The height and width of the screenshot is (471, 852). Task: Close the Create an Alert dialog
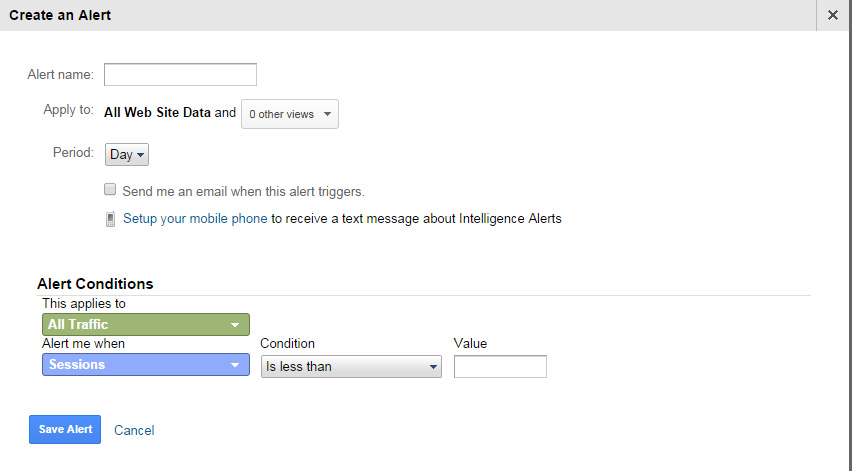(x=833, y=15)
